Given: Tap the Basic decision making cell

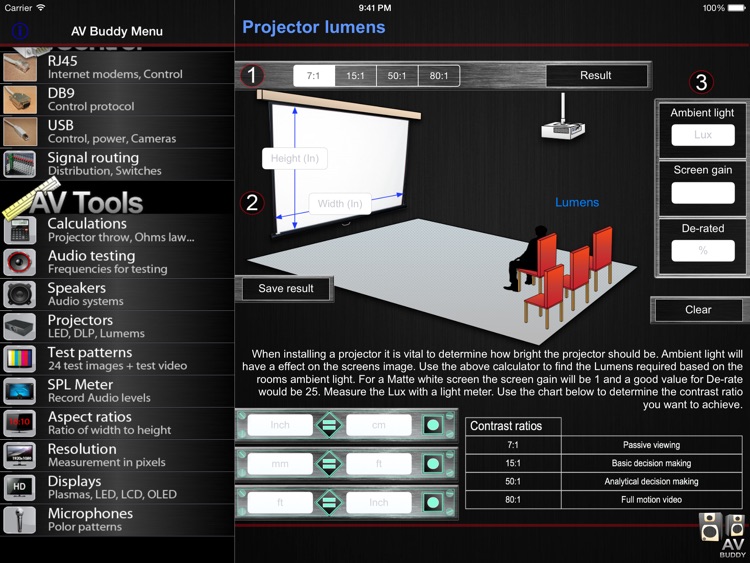Looking at the screenshot, I should pos(651,463).
